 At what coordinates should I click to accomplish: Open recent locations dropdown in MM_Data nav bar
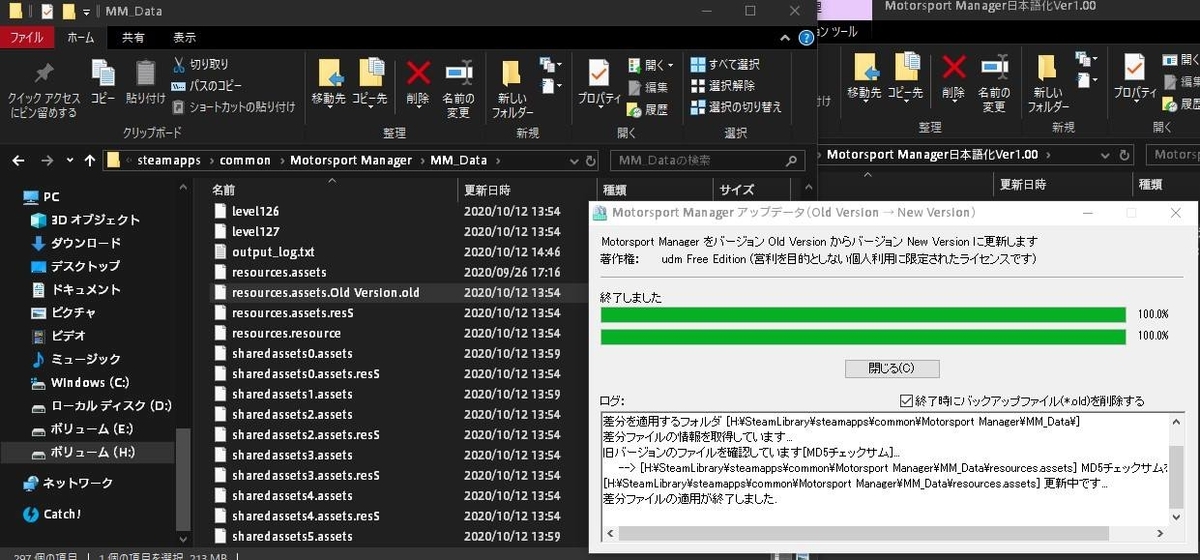point(69,160)
